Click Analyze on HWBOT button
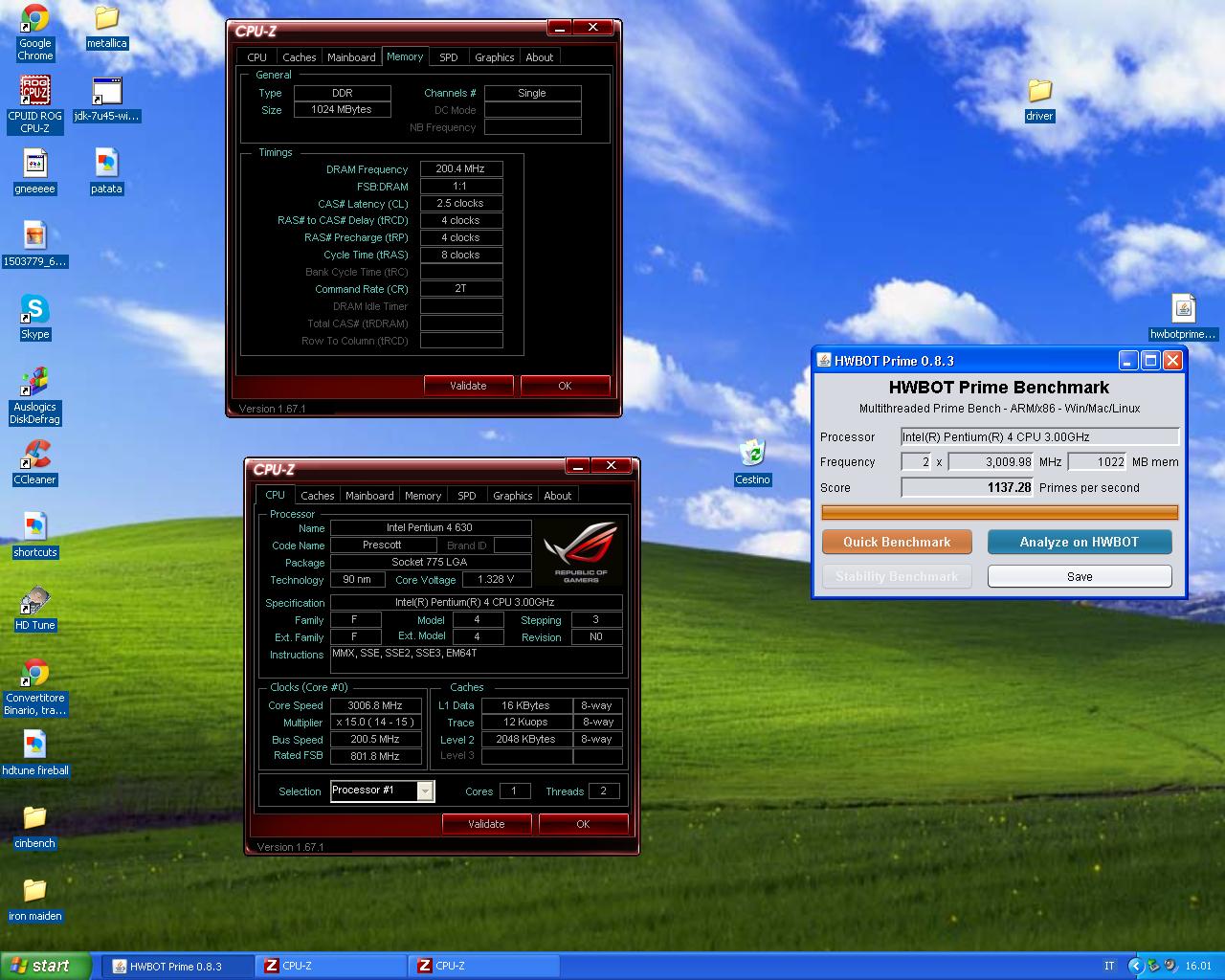Screen dimensions: 1225x980 tap(1080, 542)
